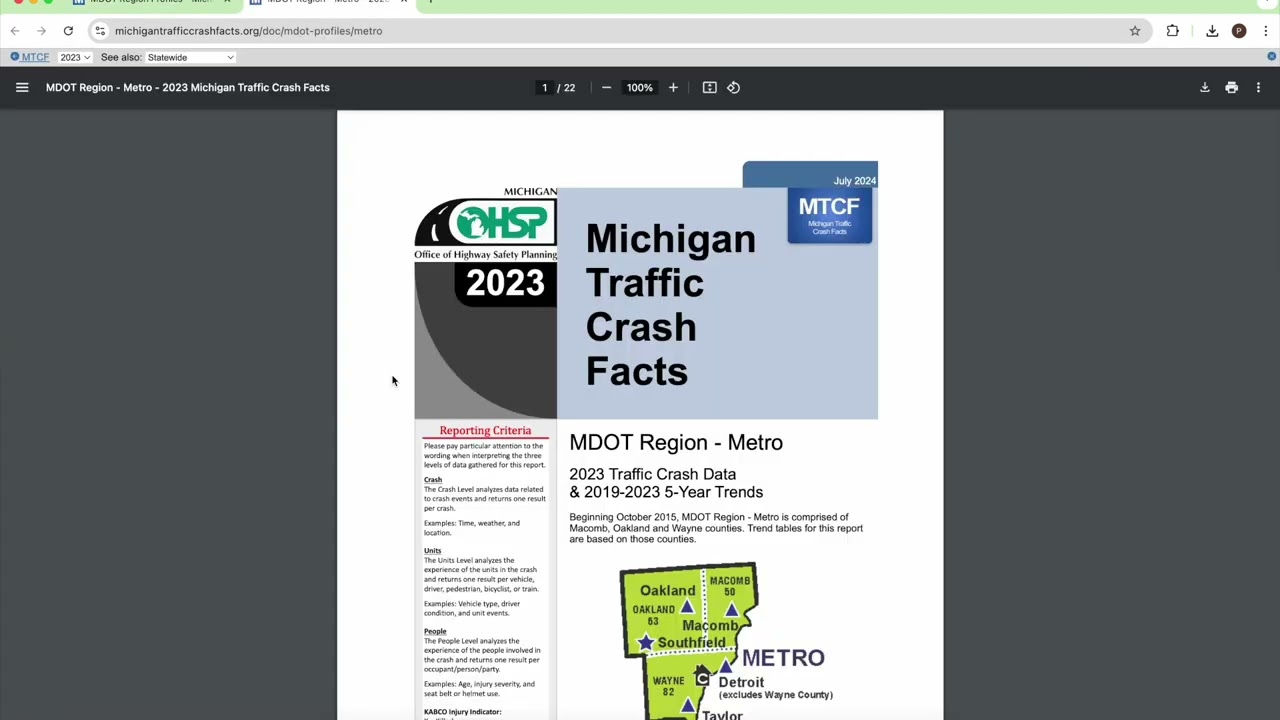Open the See also Statewide dropdown
The width and height of the screenshot is (1280, 720).
[x=191, y=58]
